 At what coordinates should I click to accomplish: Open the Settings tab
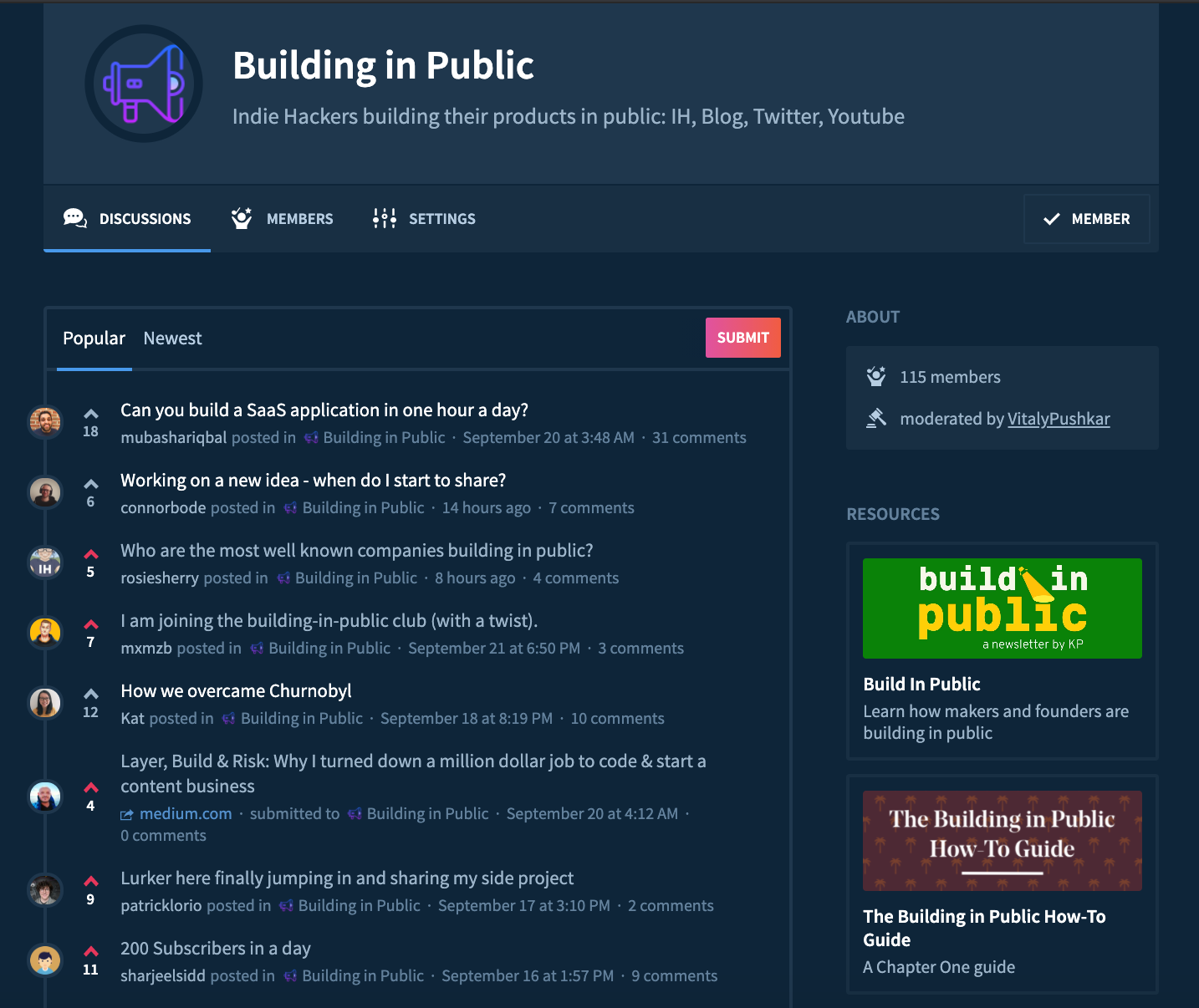click(424, 219)
